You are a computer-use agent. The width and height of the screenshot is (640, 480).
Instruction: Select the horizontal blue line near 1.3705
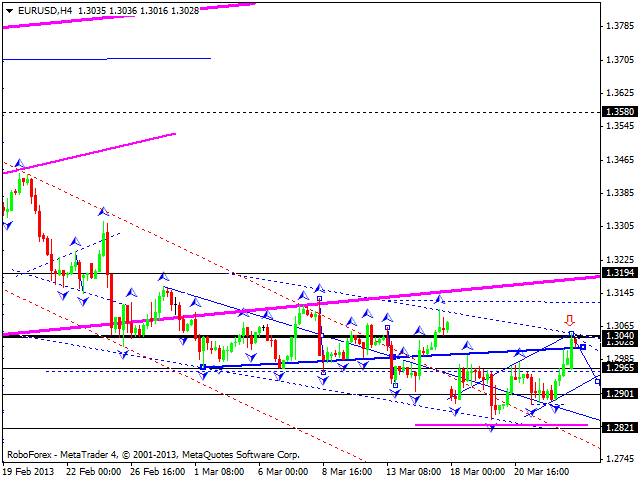[107, 59]
